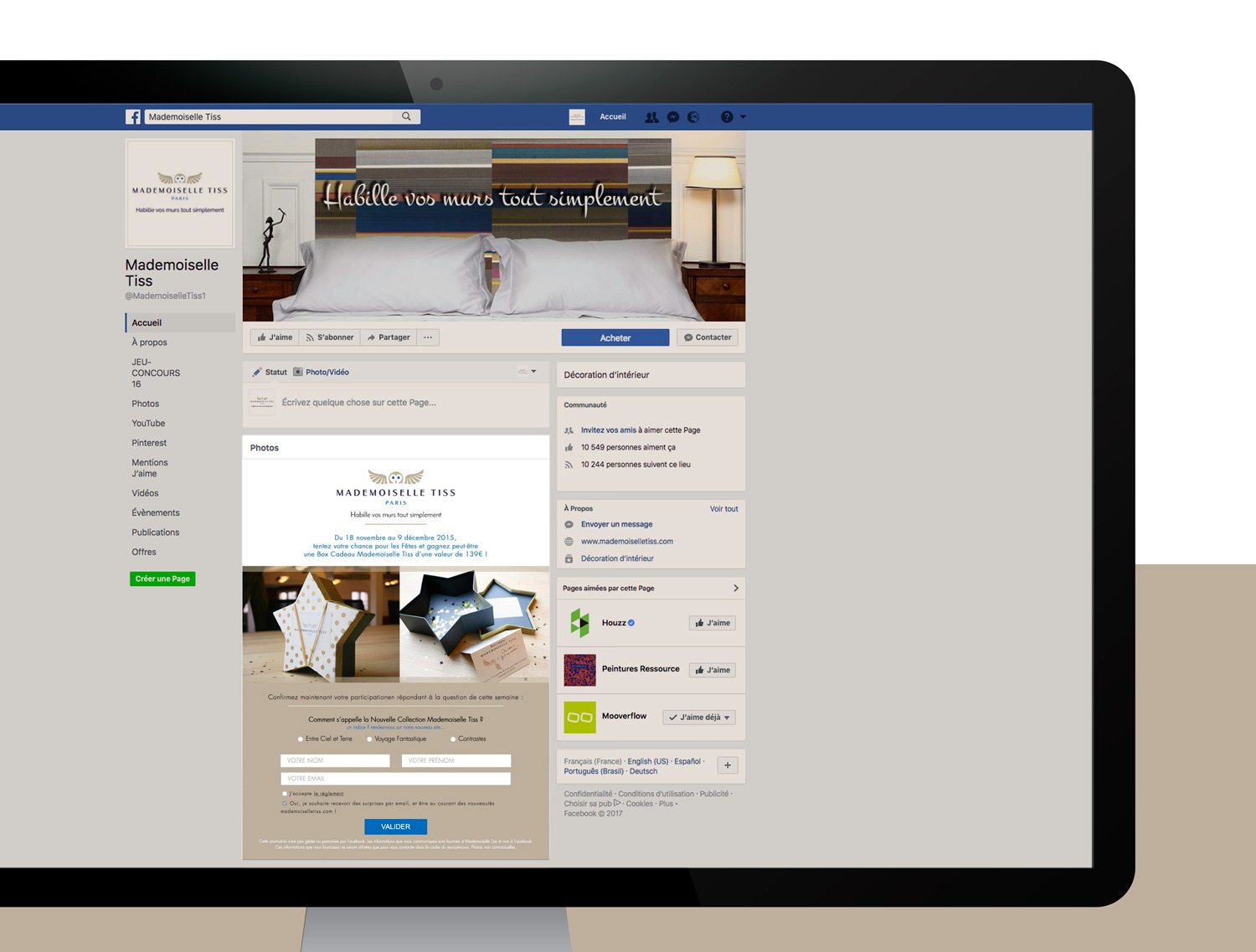Click the green Créer une Page button

[x=162, y=579]
